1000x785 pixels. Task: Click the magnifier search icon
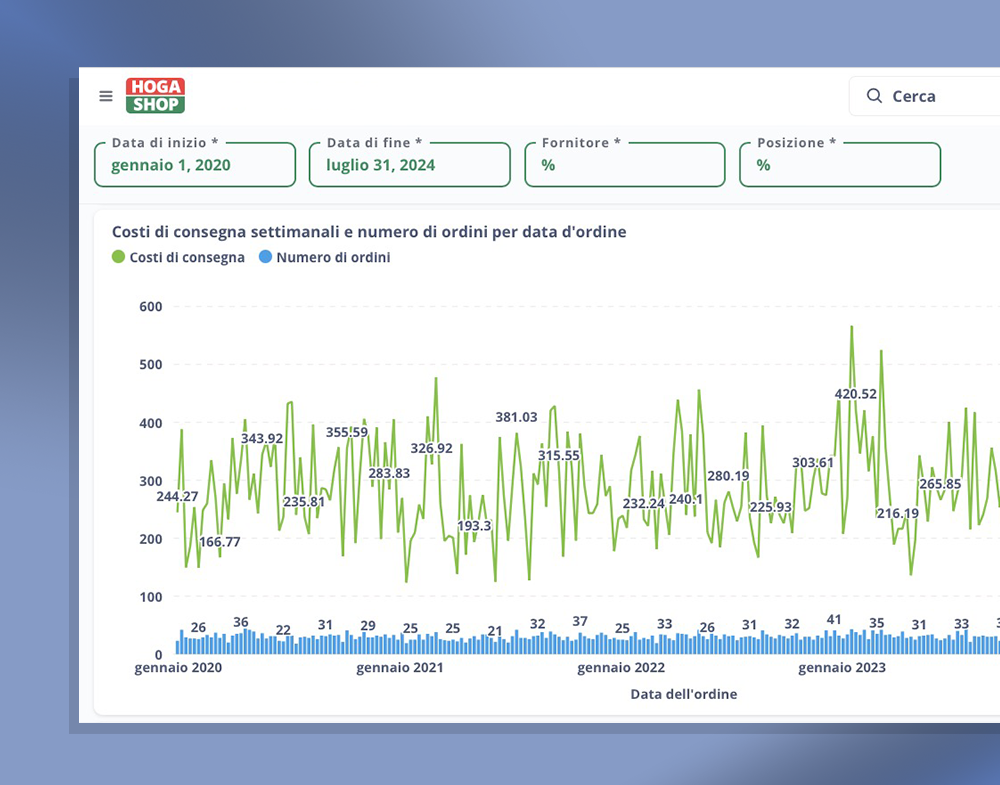click(x=874, y=96)
